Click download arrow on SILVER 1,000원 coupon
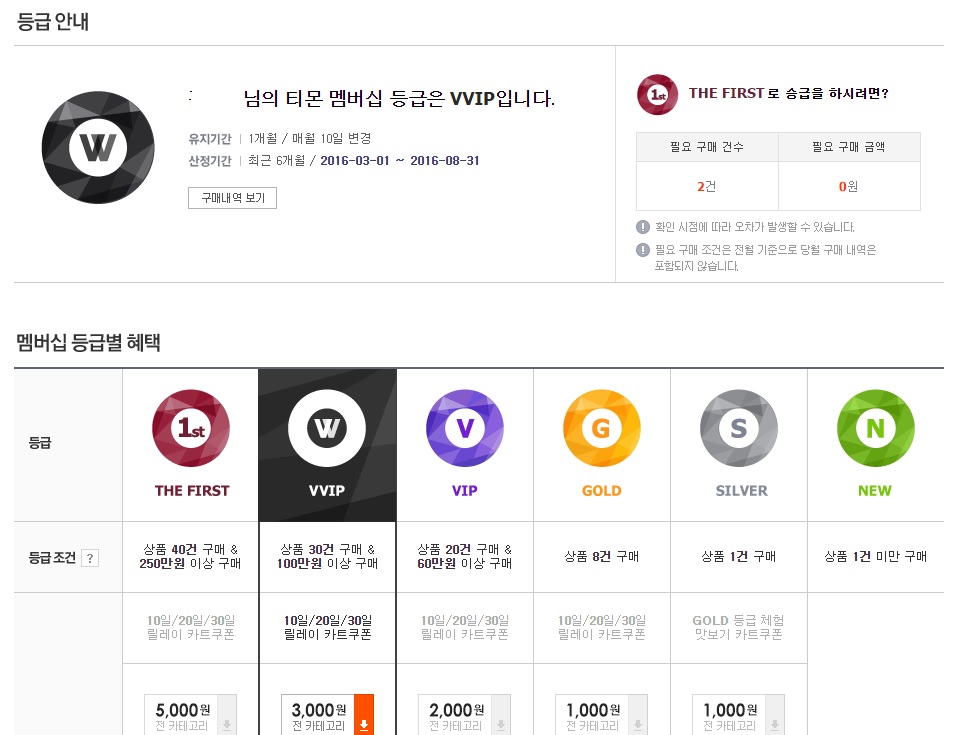The height and width of the screenshot is (735, 967). (774, 716)
